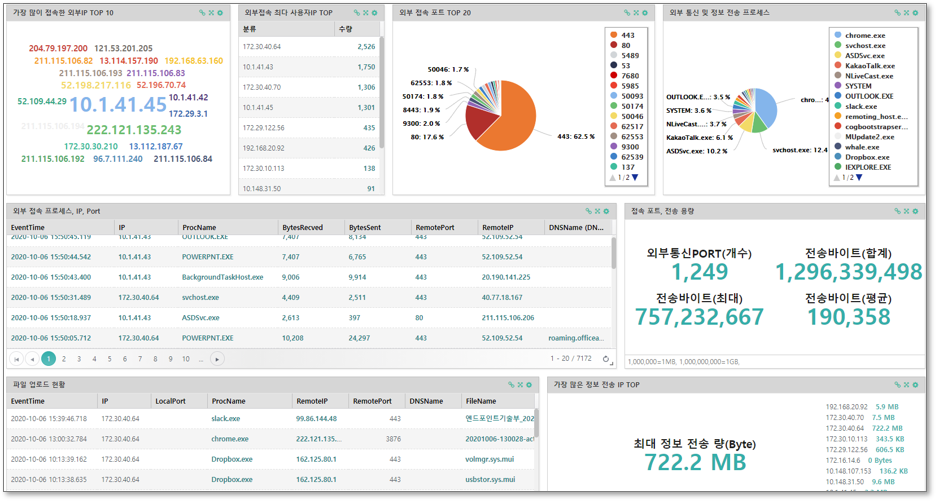This screenshot has width=936, height=501.
Task: Click link icon on the port TOP 20 panel
Action: 627,13
